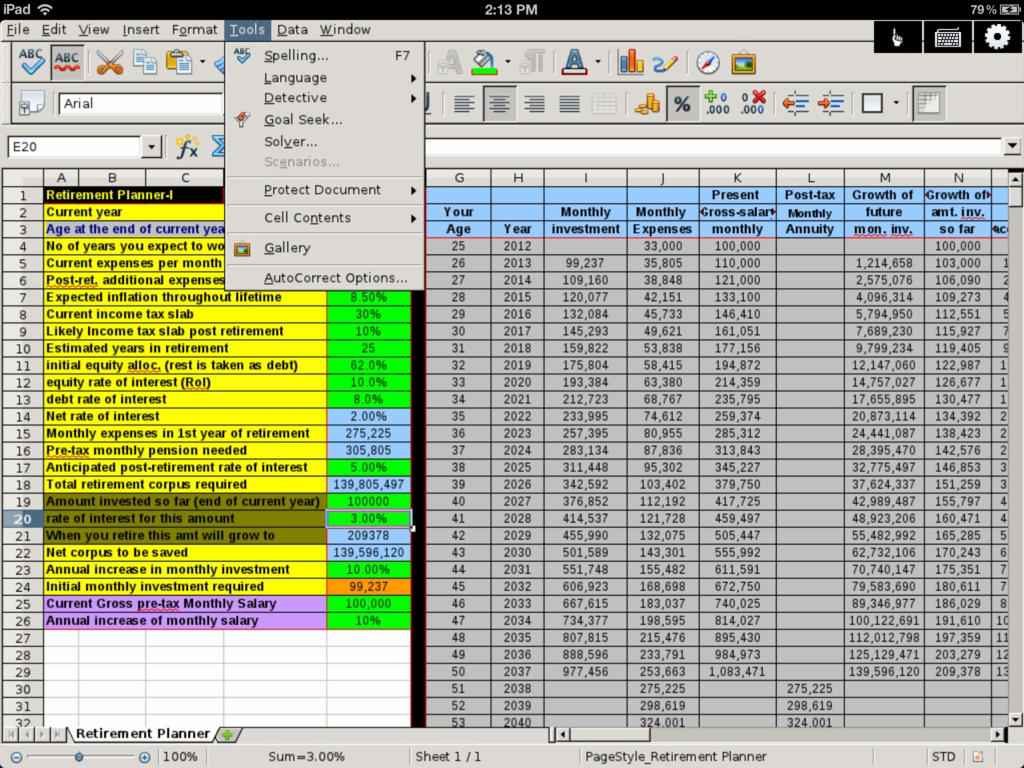Image resolution: width=1024 pixels, height=768 pixels.
Task: Expand the Language submenu
Action: (296, 77)
